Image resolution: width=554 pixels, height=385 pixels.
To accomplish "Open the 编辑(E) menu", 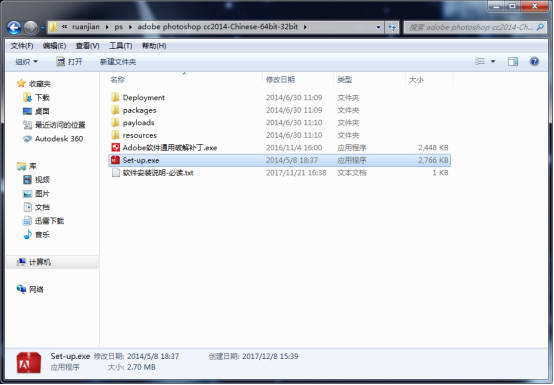I will 54,46.
